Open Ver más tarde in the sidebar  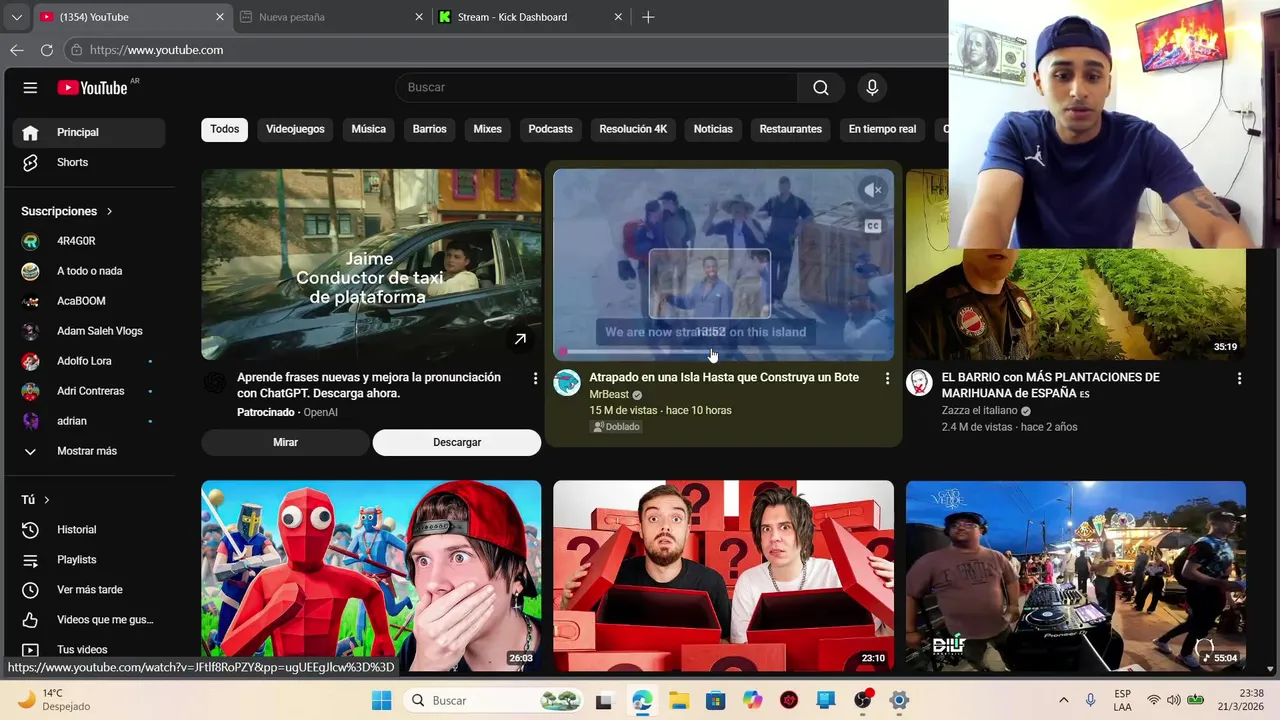[x=89, y=590]
